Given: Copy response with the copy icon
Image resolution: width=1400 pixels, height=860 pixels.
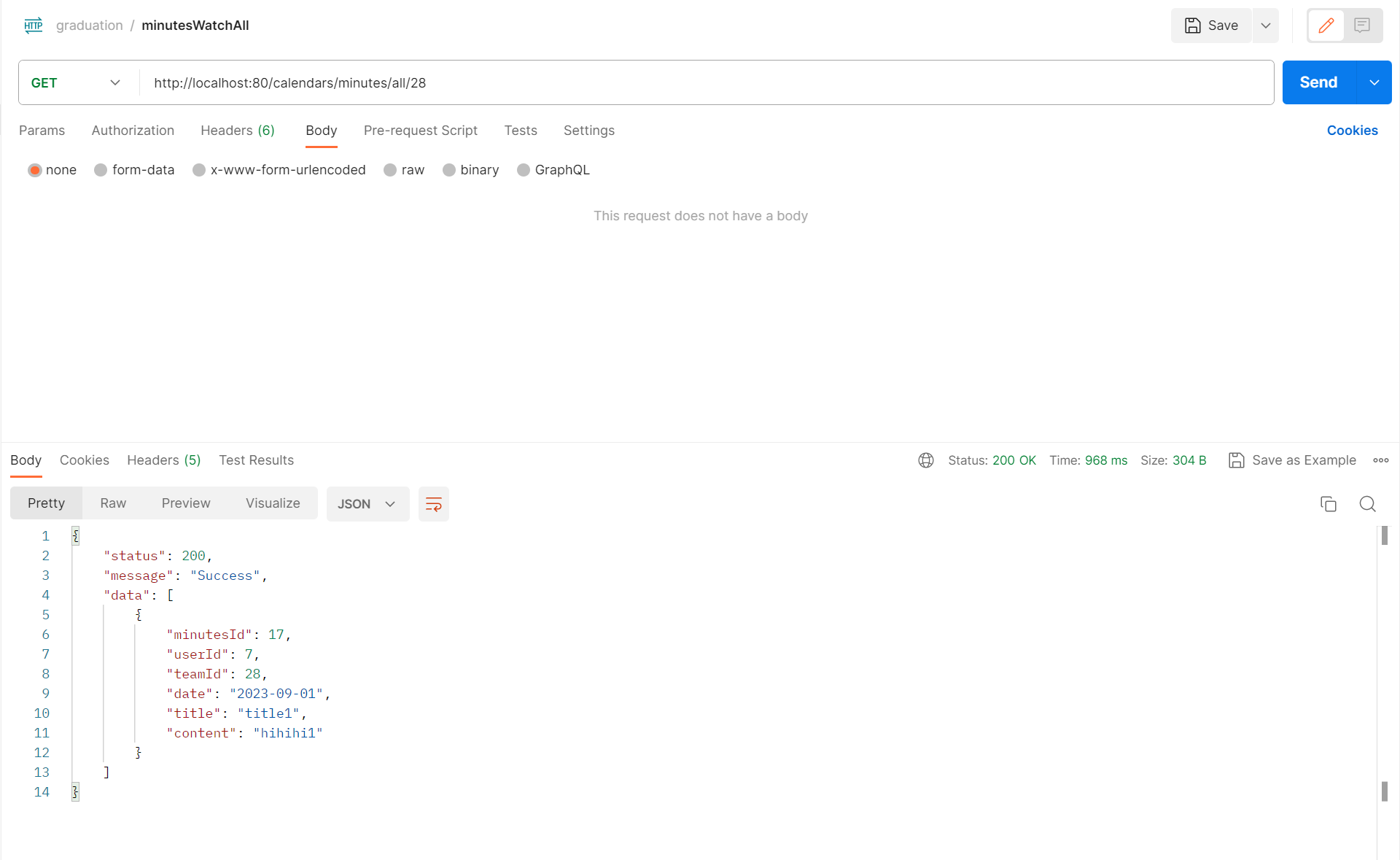Looking at the screenshot, I should pyautogui.click(x=1329, y=504).
